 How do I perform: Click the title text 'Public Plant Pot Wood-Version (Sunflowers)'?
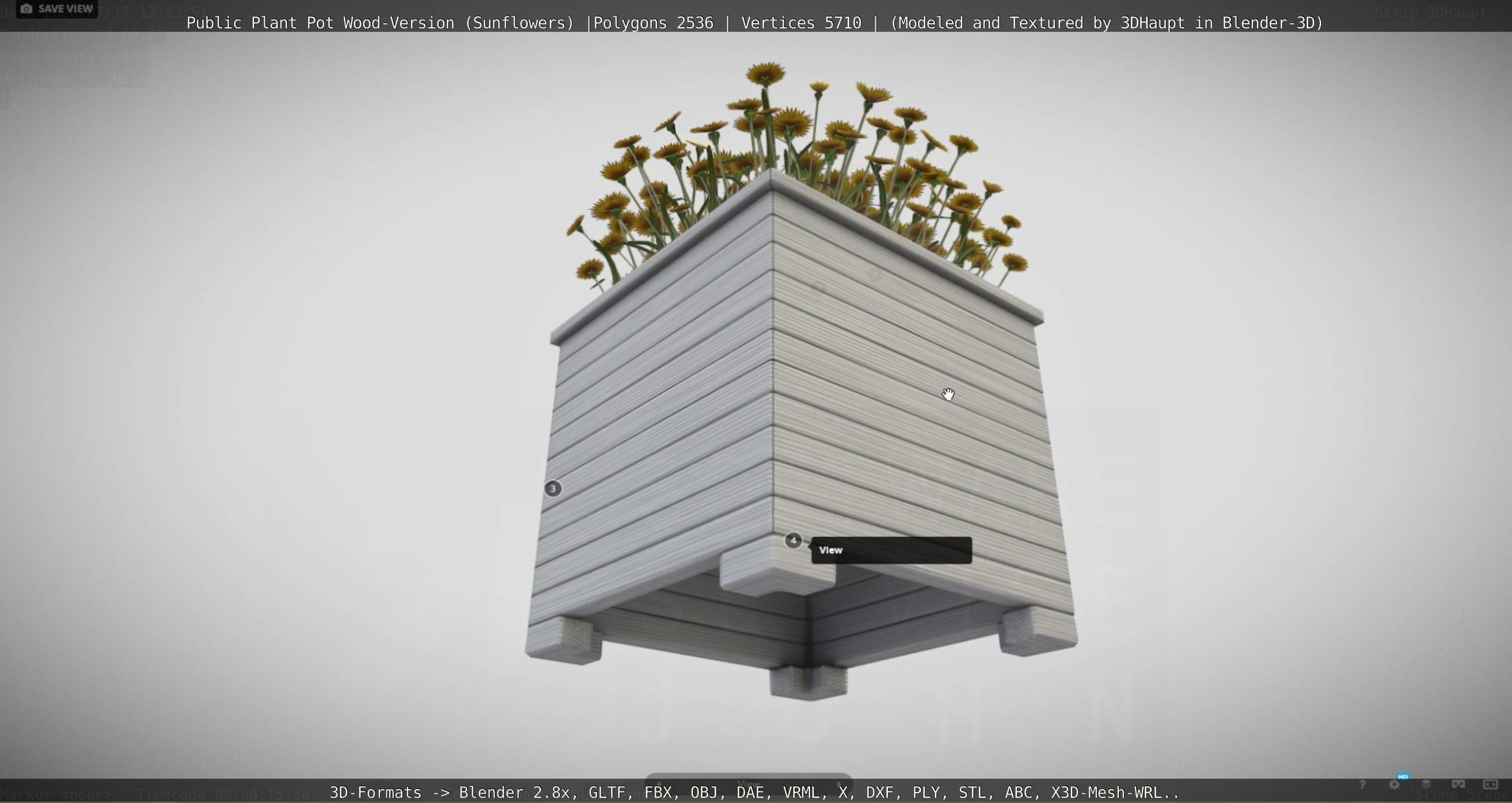[x=380, y=23]
